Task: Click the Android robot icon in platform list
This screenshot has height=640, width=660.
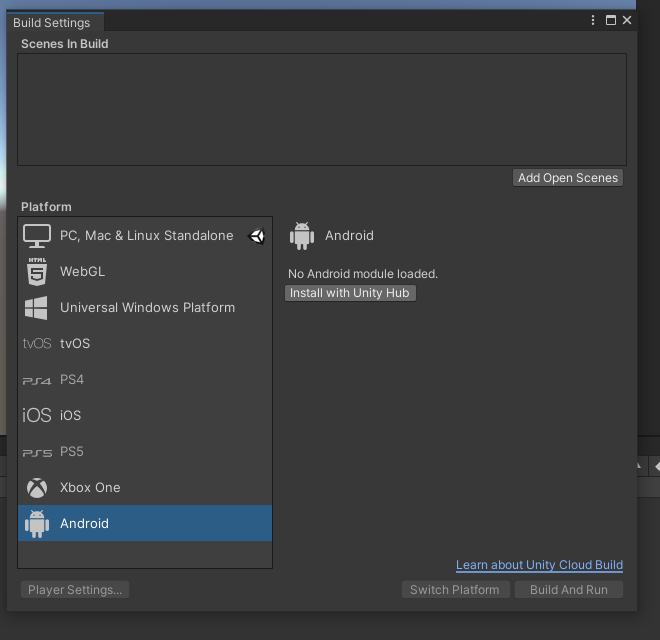Action: click(37, 524)
